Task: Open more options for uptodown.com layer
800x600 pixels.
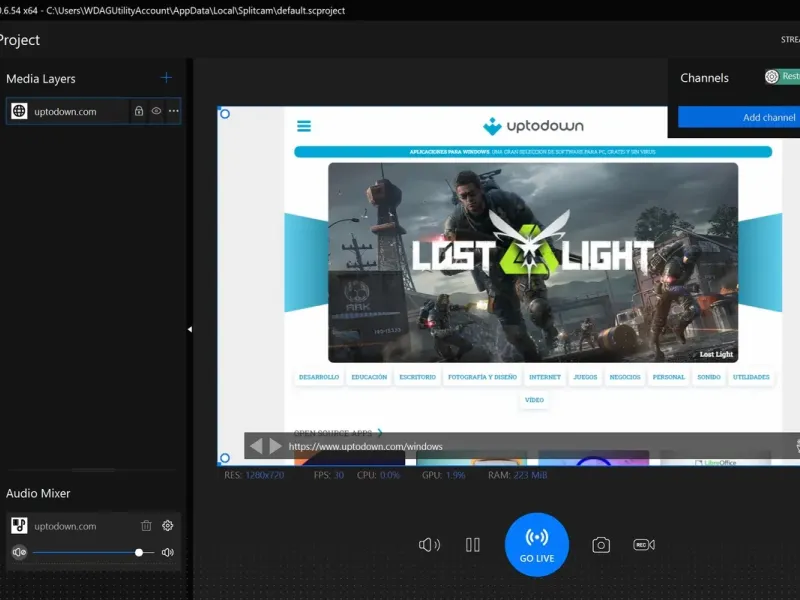Action: point(173,111)
